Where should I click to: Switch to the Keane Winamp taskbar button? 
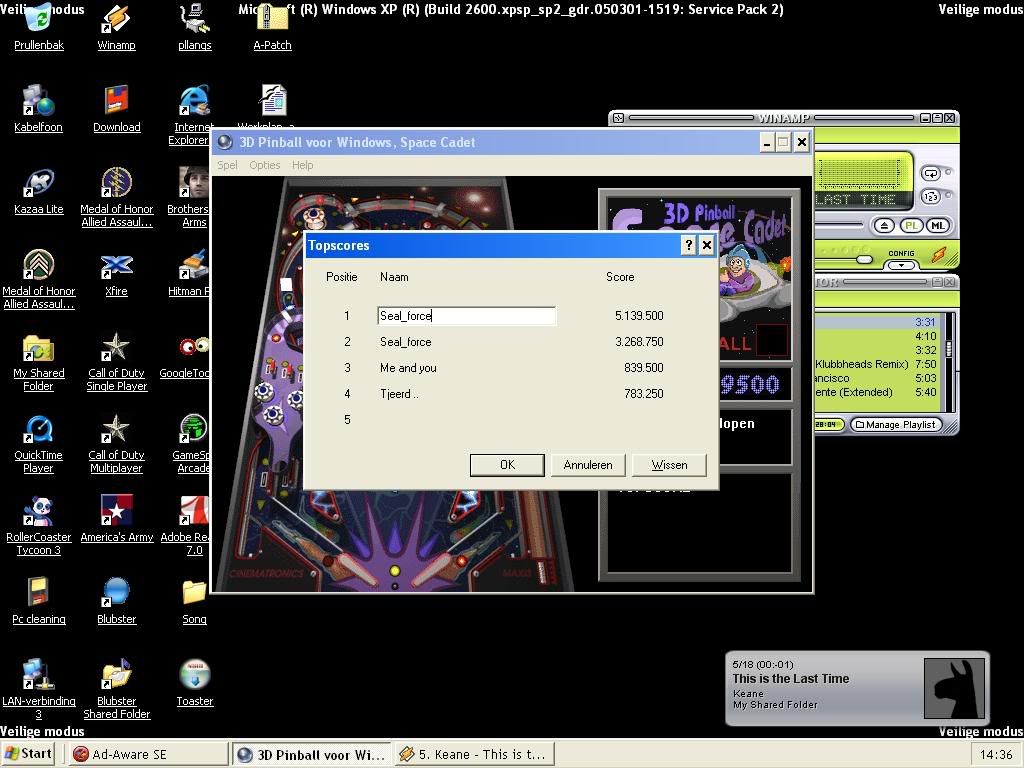(x=475, y=754)
